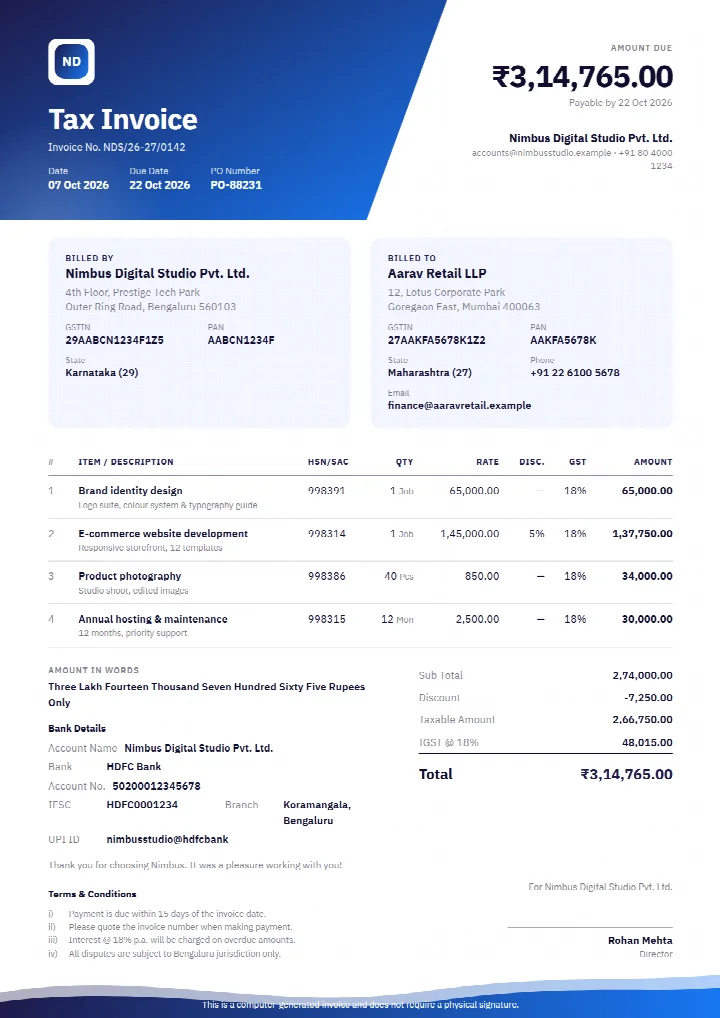Screen dimensions: 720x1018
Task: Select rate 65,000.00 for brand design
Action: point(474,491)
